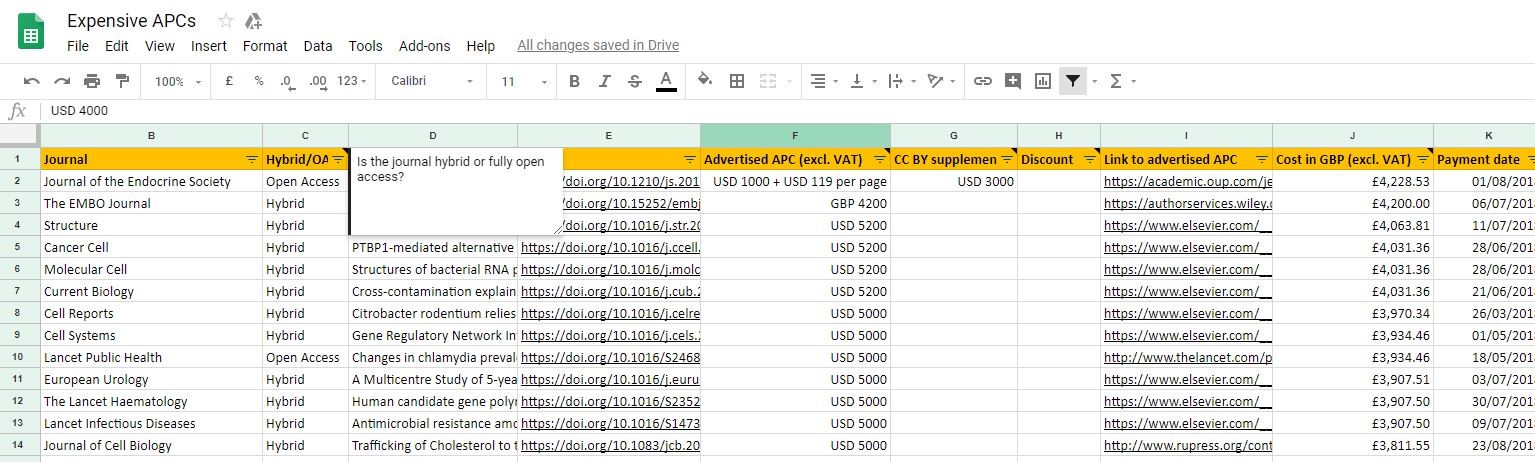
Task: Open the zoom level dropdown
Action: [x=178, y=81]
